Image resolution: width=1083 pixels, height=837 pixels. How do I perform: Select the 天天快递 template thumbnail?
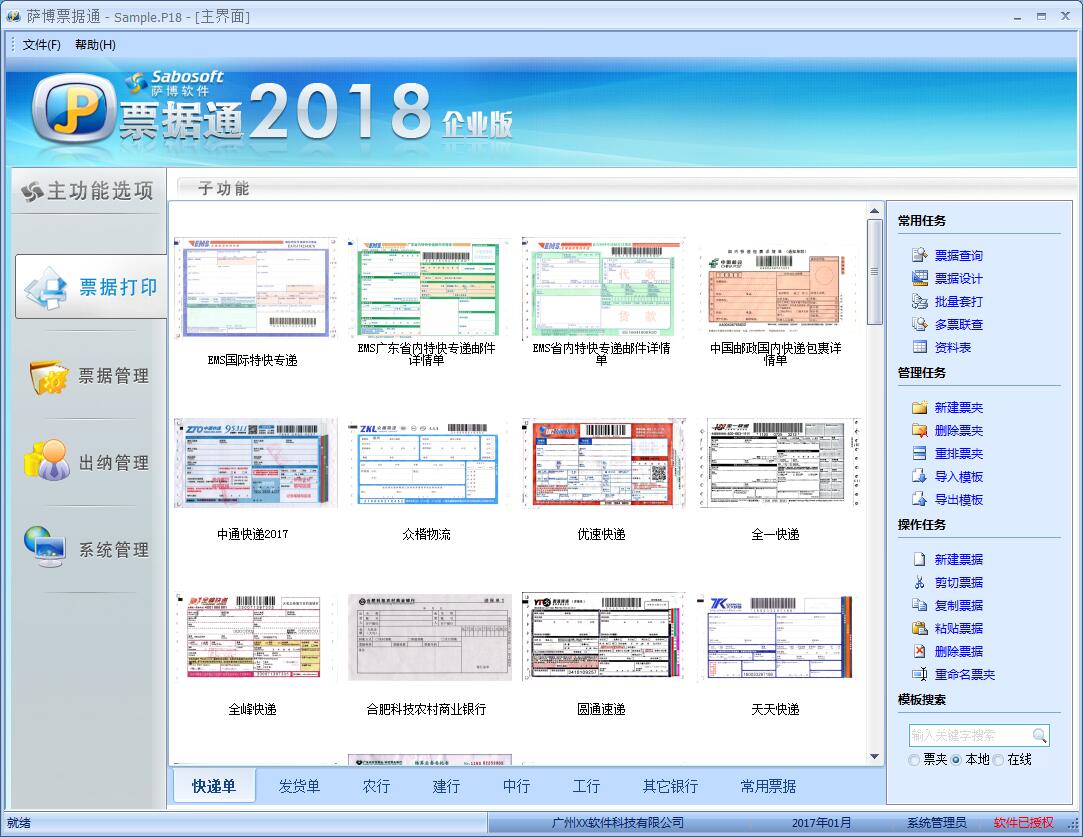point(778,637)
